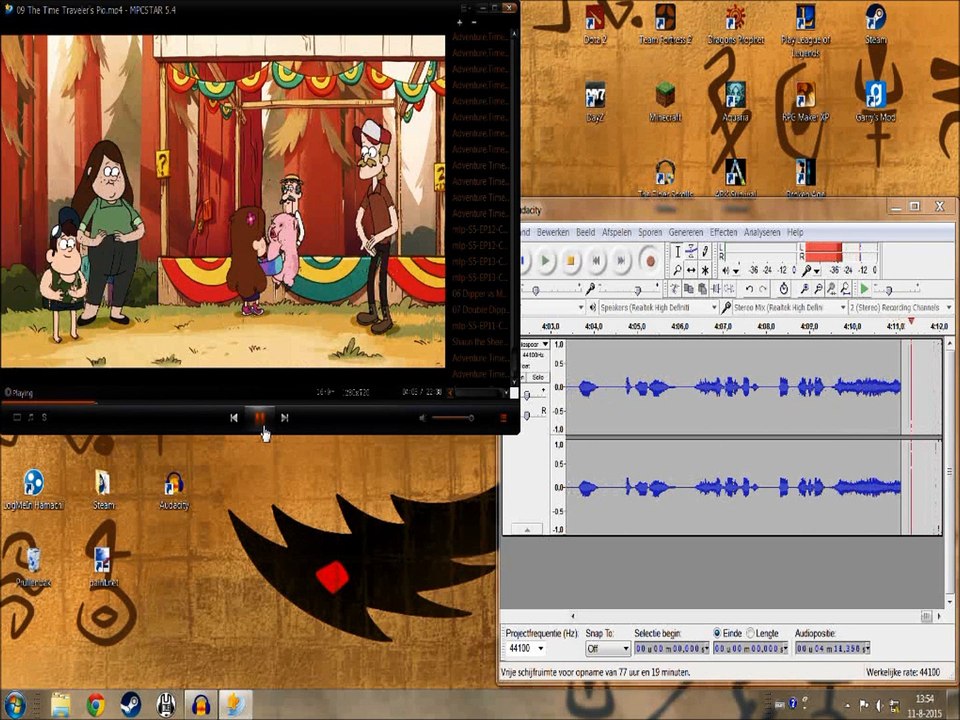Viewport: 960px width, 720px height.
Task: Click the Chrome icon in the taskbar
Action: (96, 705)
